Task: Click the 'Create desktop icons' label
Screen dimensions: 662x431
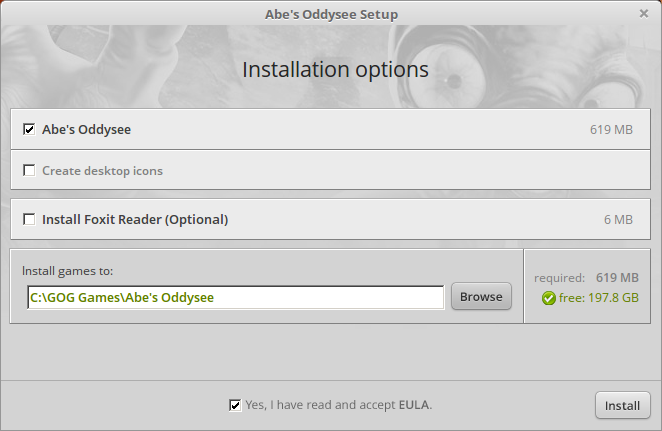Action: pos(102,171)
